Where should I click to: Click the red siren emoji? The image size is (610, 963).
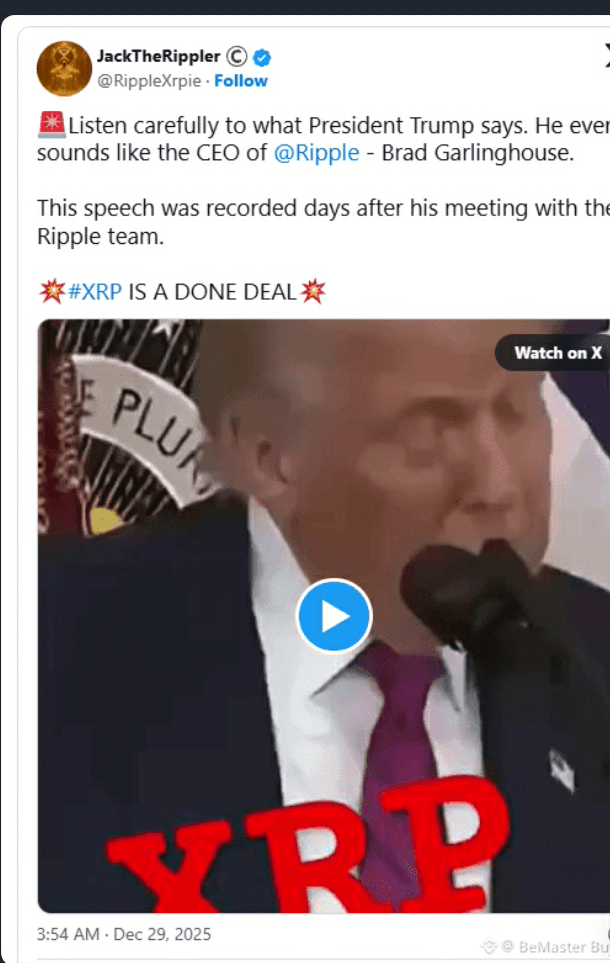pos(52,125)
